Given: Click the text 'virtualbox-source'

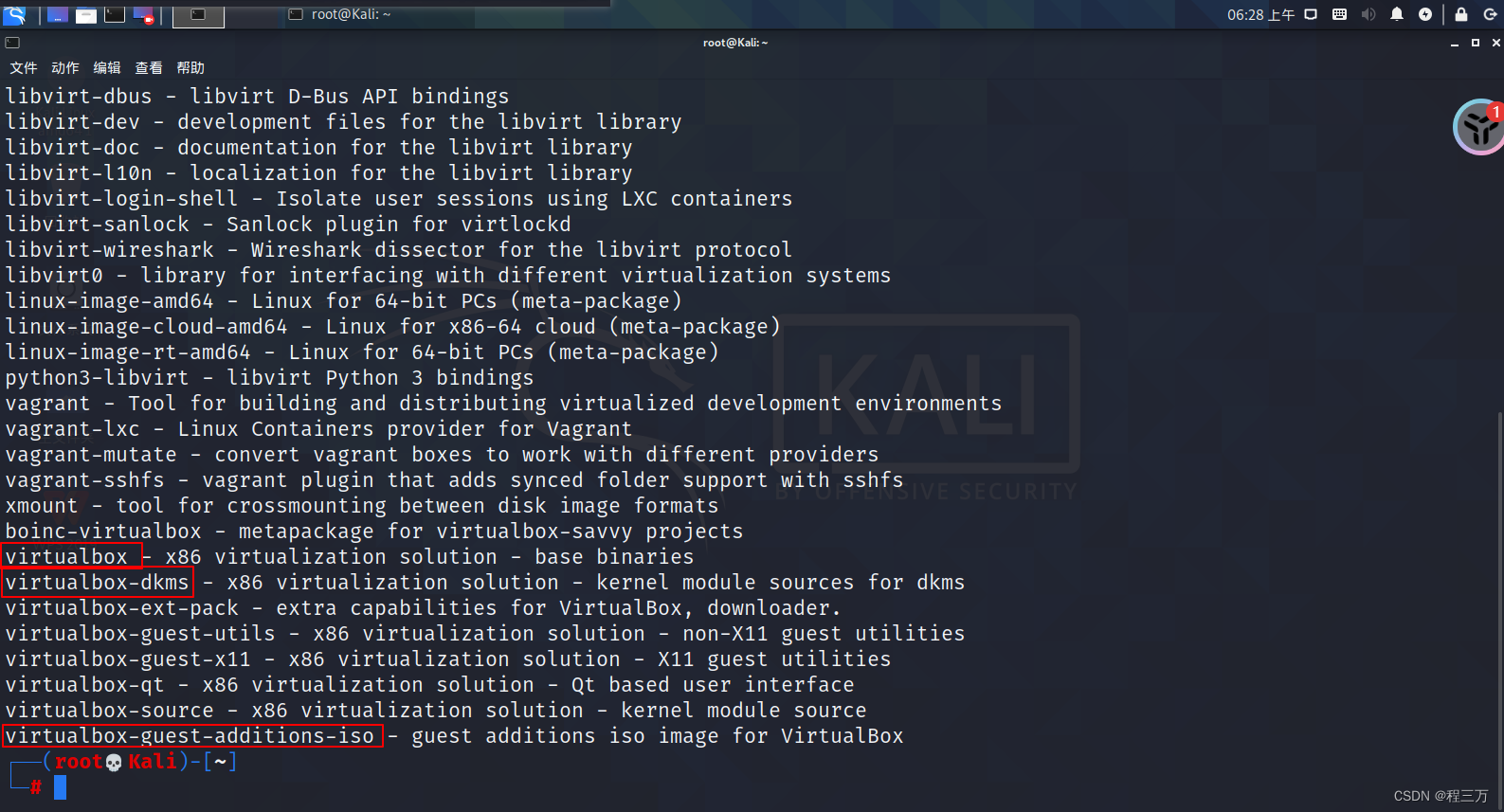Looking at the screenshot, I should [109, 710].
